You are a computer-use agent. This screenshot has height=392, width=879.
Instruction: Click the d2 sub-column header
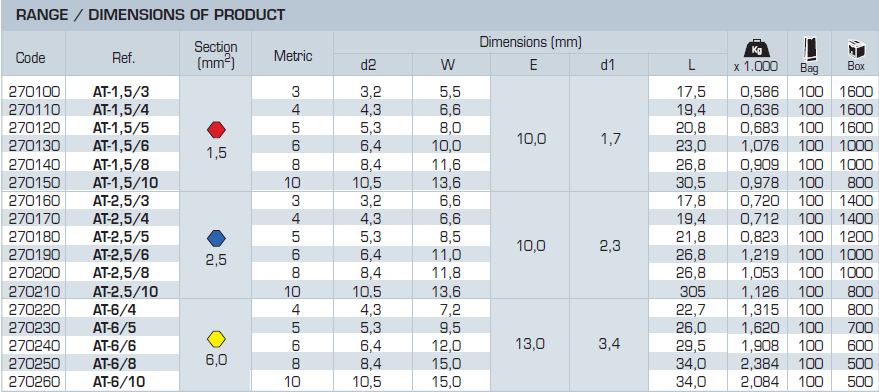[x=368, y=66]
